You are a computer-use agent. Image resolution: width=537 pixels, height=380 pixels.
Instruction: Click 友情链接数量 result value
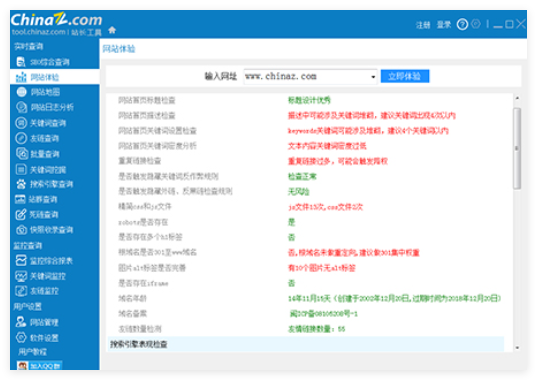tap(316, 329)
